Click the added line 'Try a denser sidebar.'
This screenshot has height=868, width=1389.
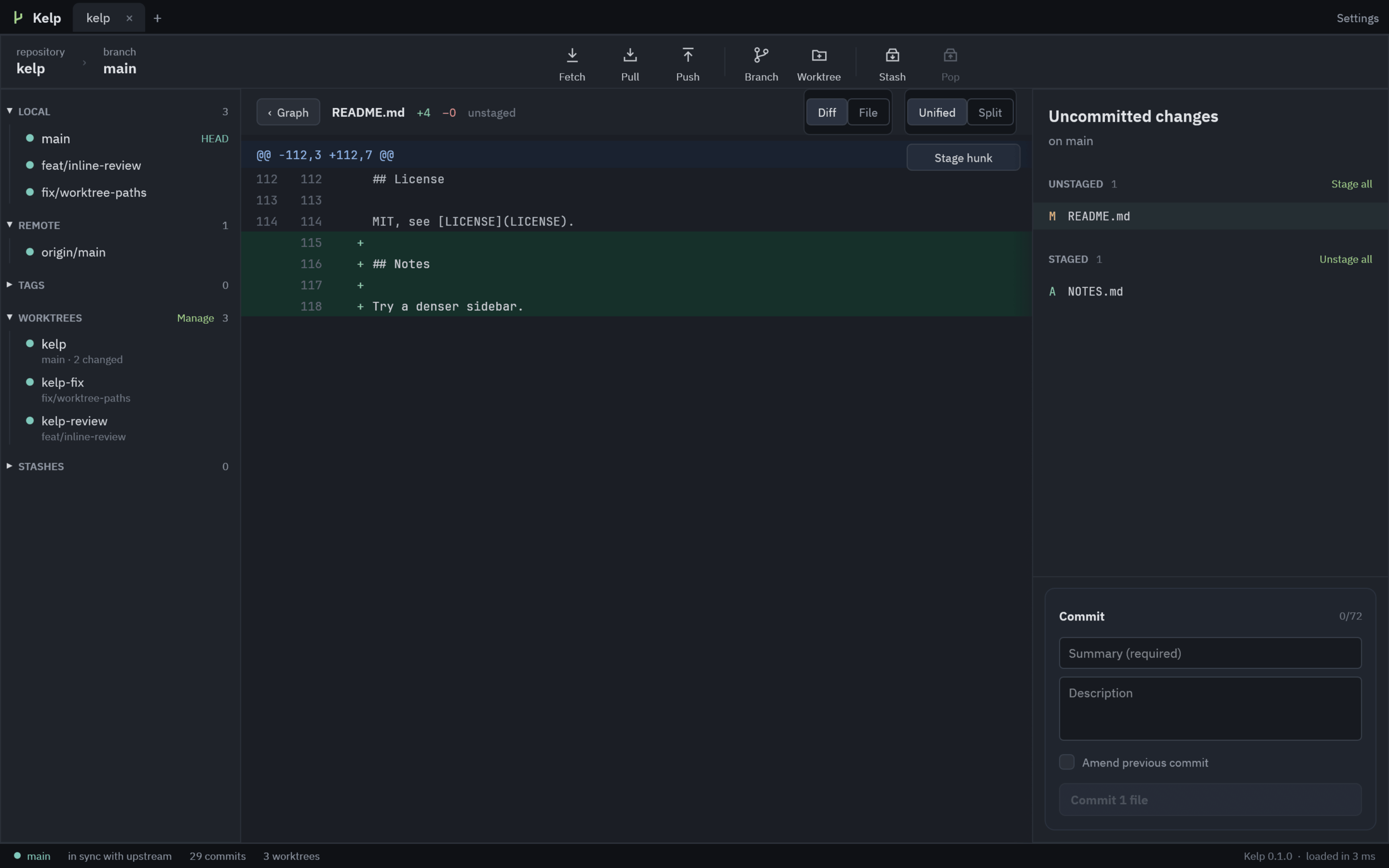click(636, 306)
